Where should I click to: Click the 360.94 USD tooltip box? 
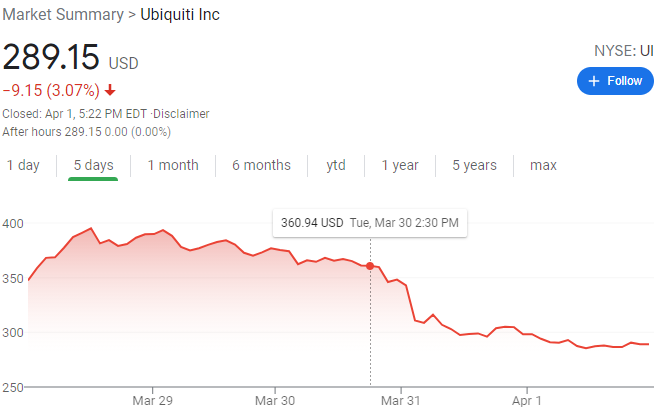370,223
